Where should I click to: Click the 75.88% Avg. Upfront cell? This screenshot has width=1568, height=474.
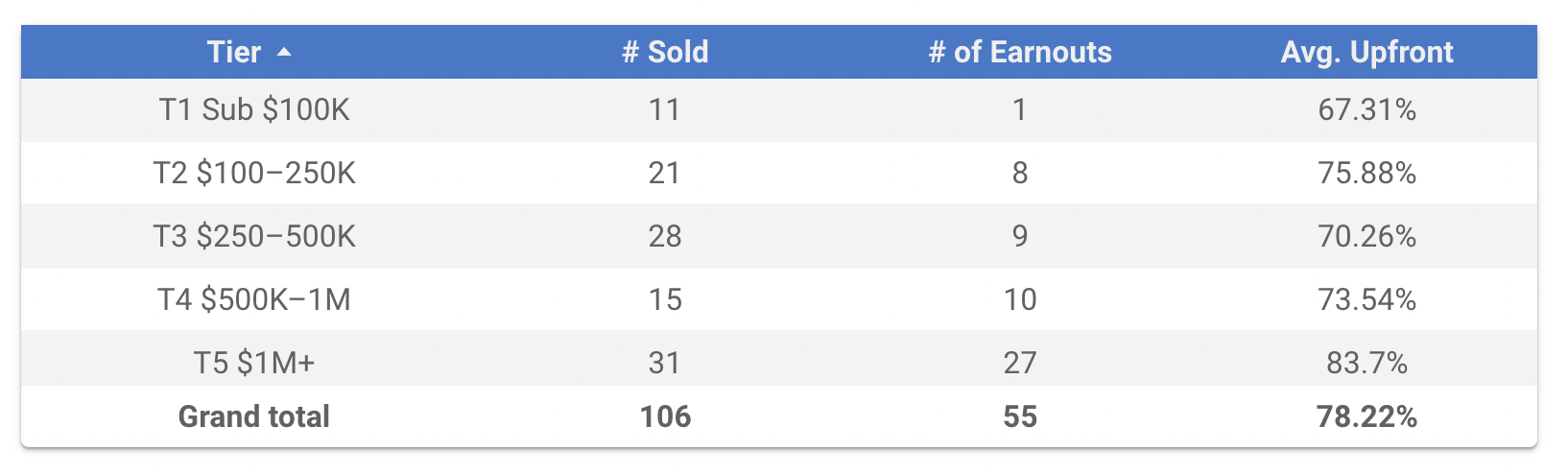pos(1366,174)
